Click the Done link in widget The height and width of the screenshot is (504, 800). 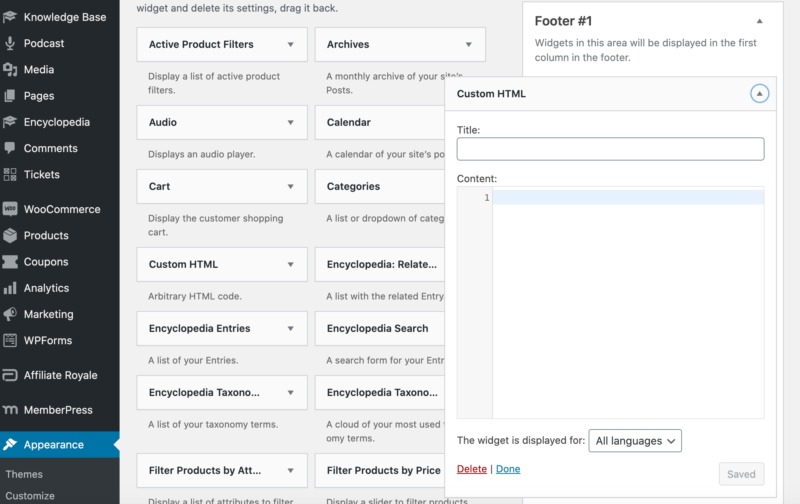pyautogui.click(x=508, y=469)
